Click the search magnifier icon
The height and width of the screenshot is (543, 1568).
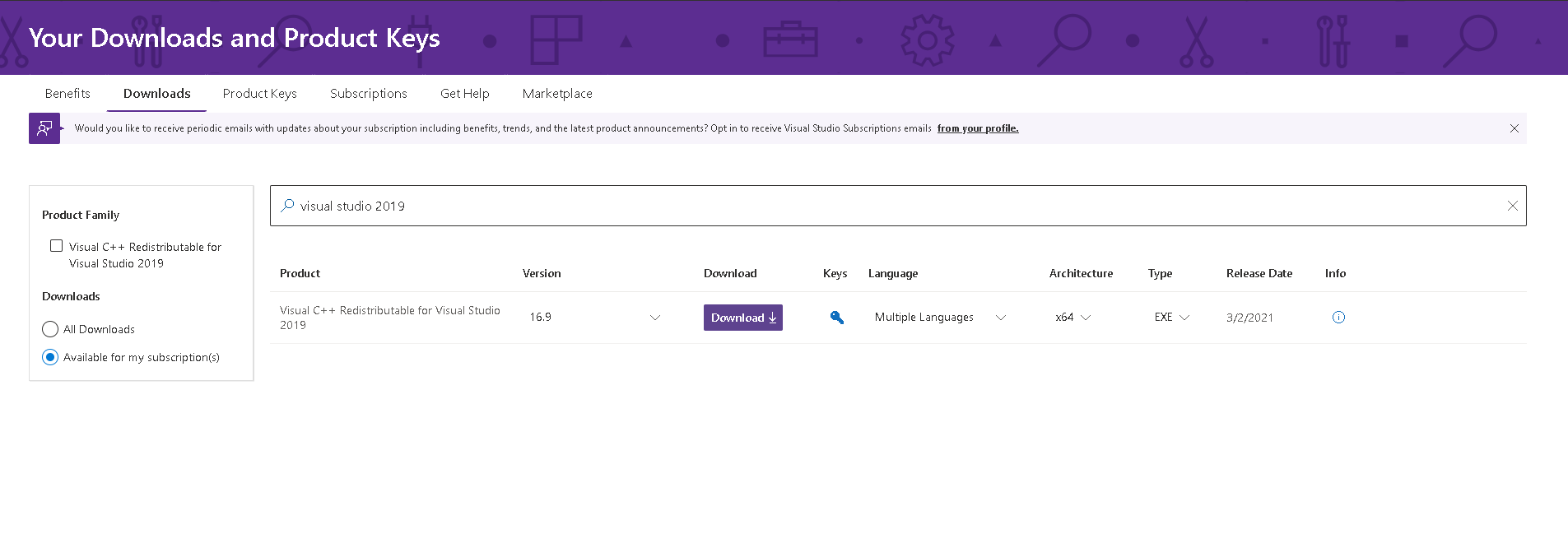pyautogui.click(x=287, y=206)
